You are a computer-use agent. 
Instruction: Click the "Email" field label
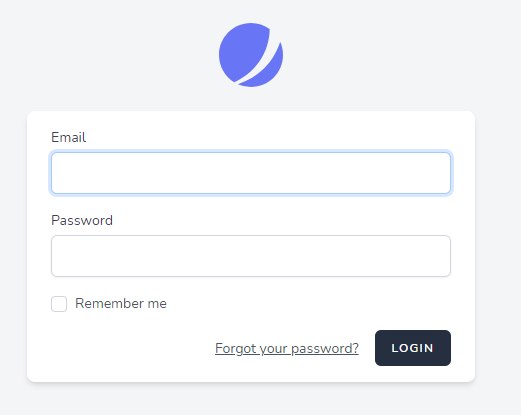point(69,137)
